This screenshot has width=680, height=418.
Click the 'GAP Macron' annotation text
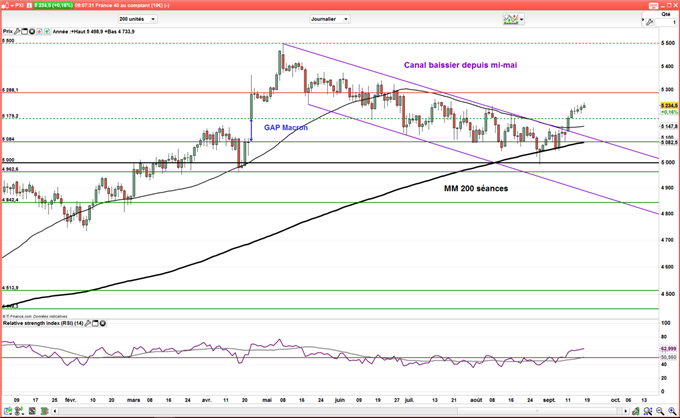click(286, 127)
